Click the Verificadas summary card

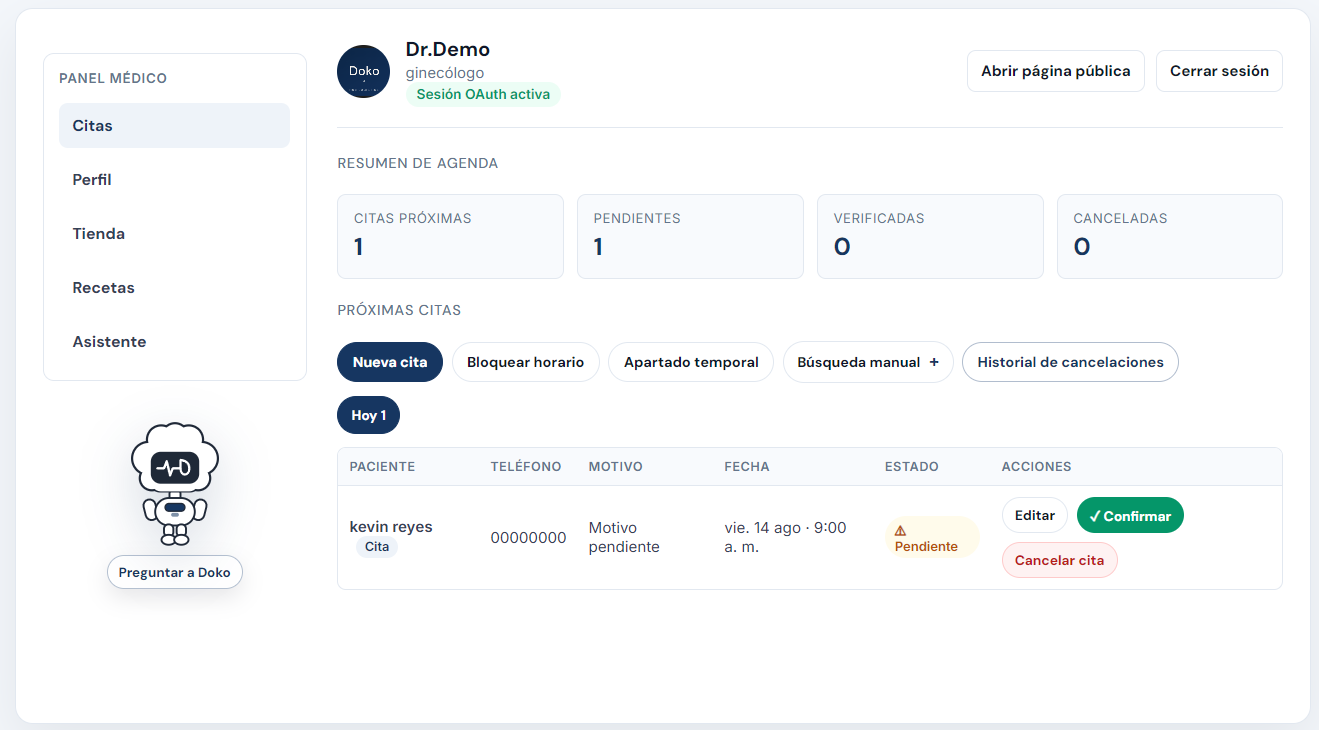930,236
